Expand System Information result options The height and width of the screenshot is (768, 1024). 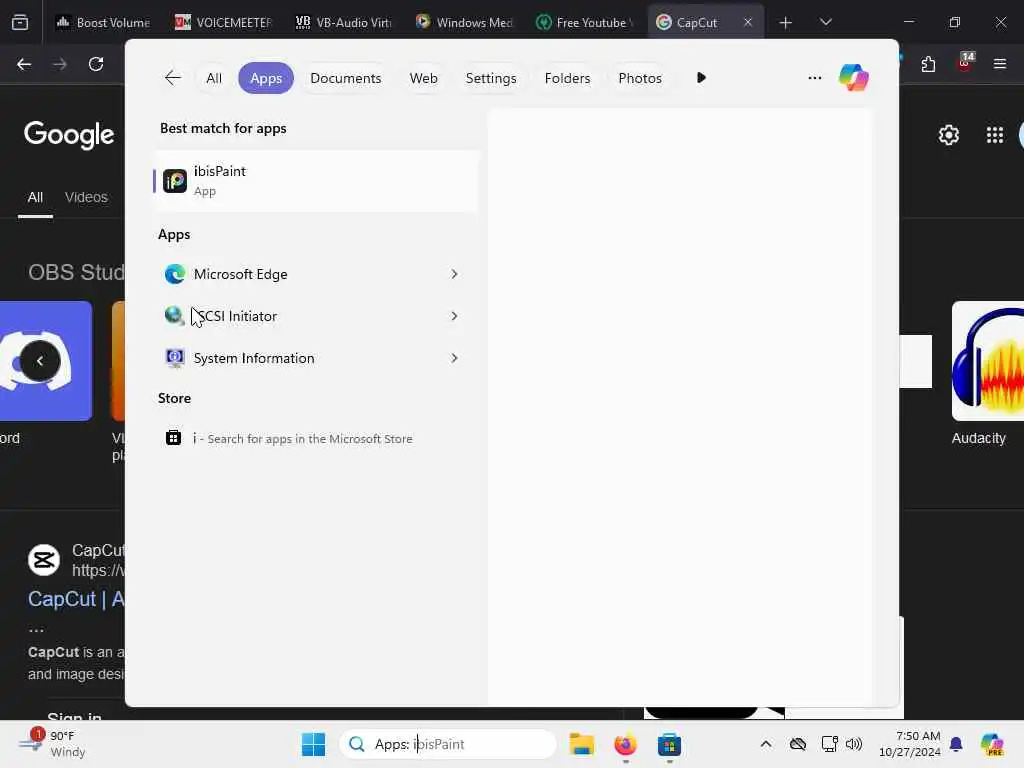(455, 358)
